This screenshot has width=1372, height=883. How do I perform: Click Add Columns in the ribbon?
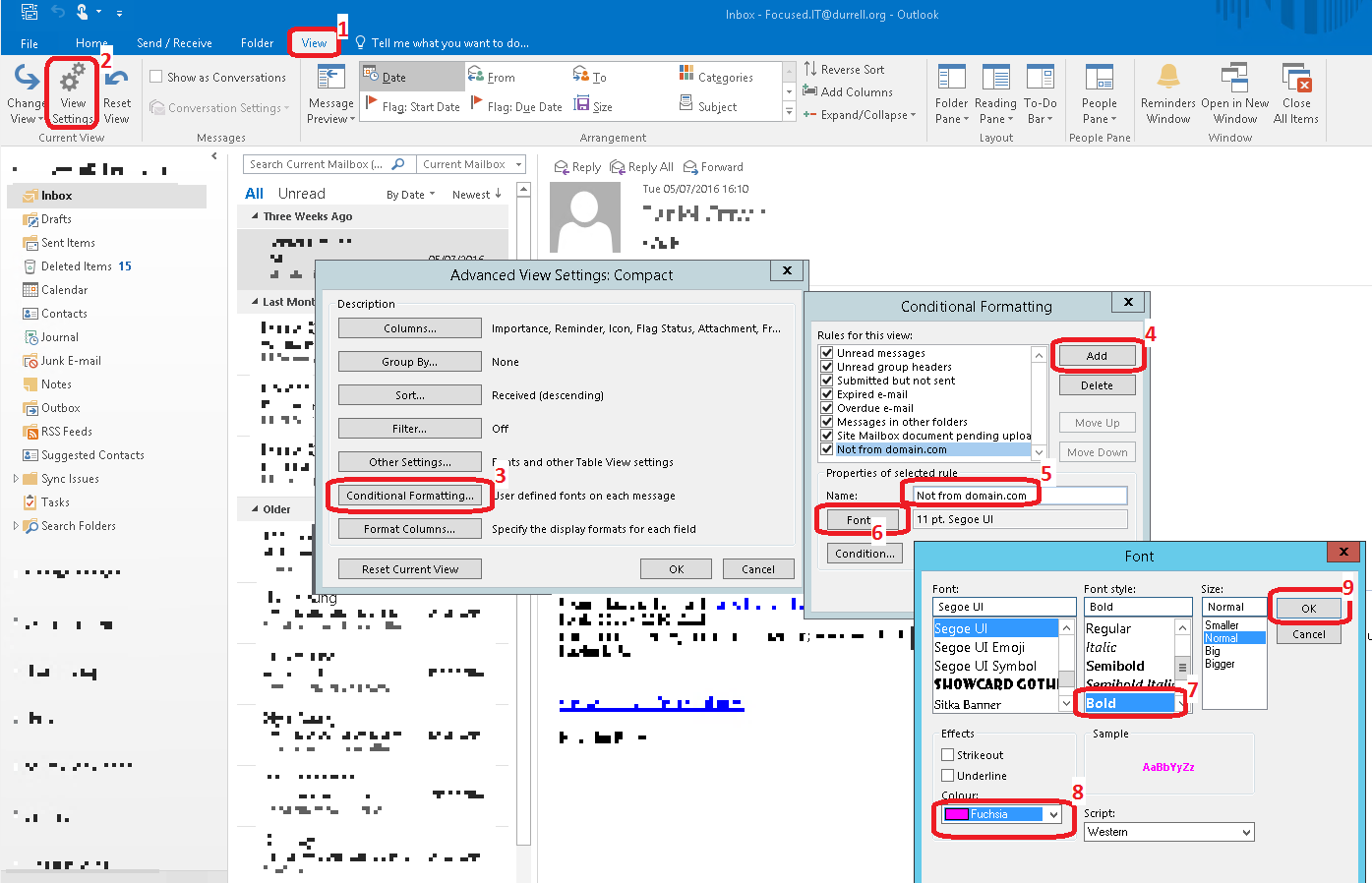848,91
